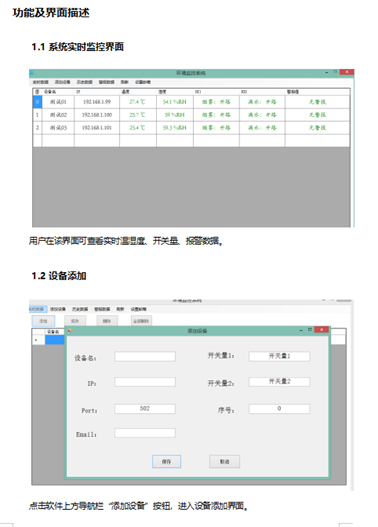Click the 开关量1 text field

pyautogui.click(x=279, y=356)
